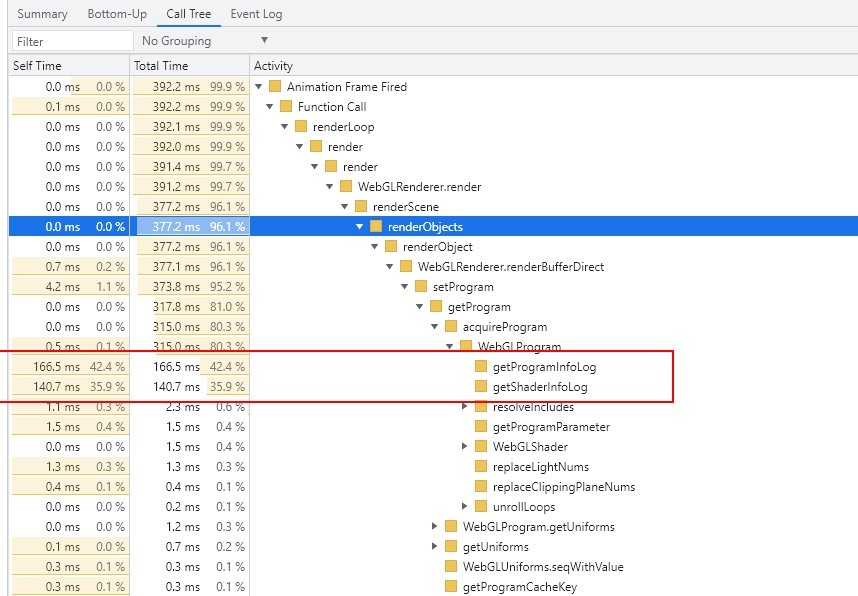858x596 pixels.
Task: Sort by Self Time column header
Action: 37,66
